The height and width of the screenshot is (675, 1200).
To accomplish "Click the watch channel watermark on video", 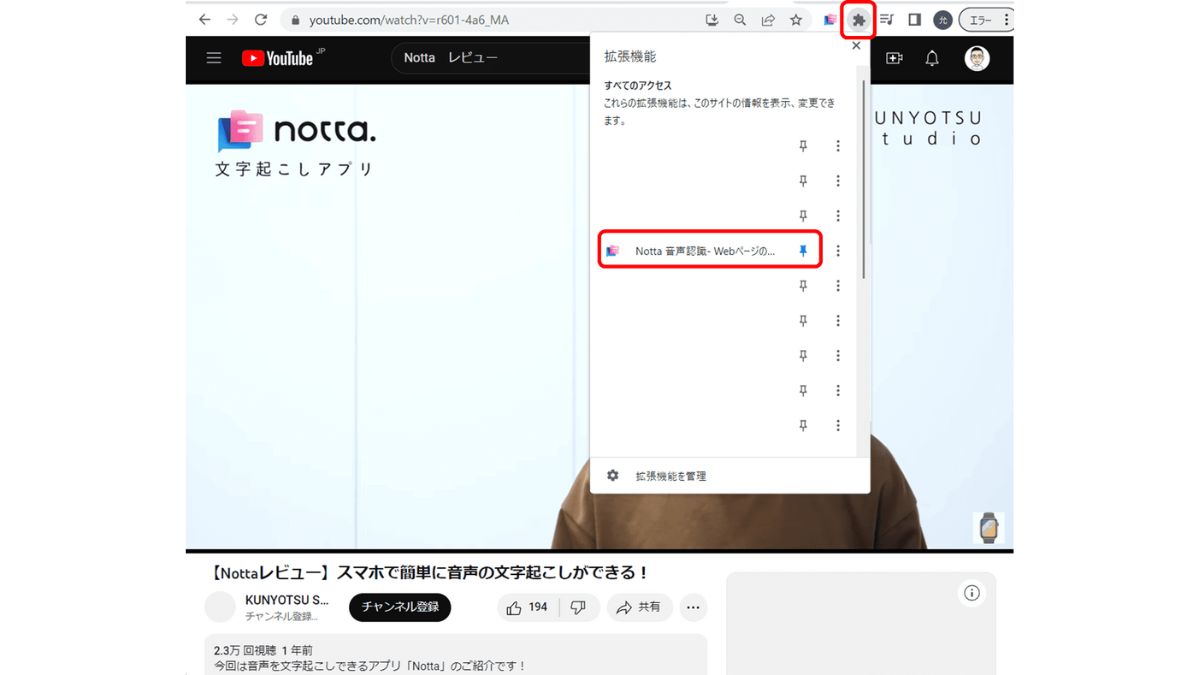I will (988, 527).
